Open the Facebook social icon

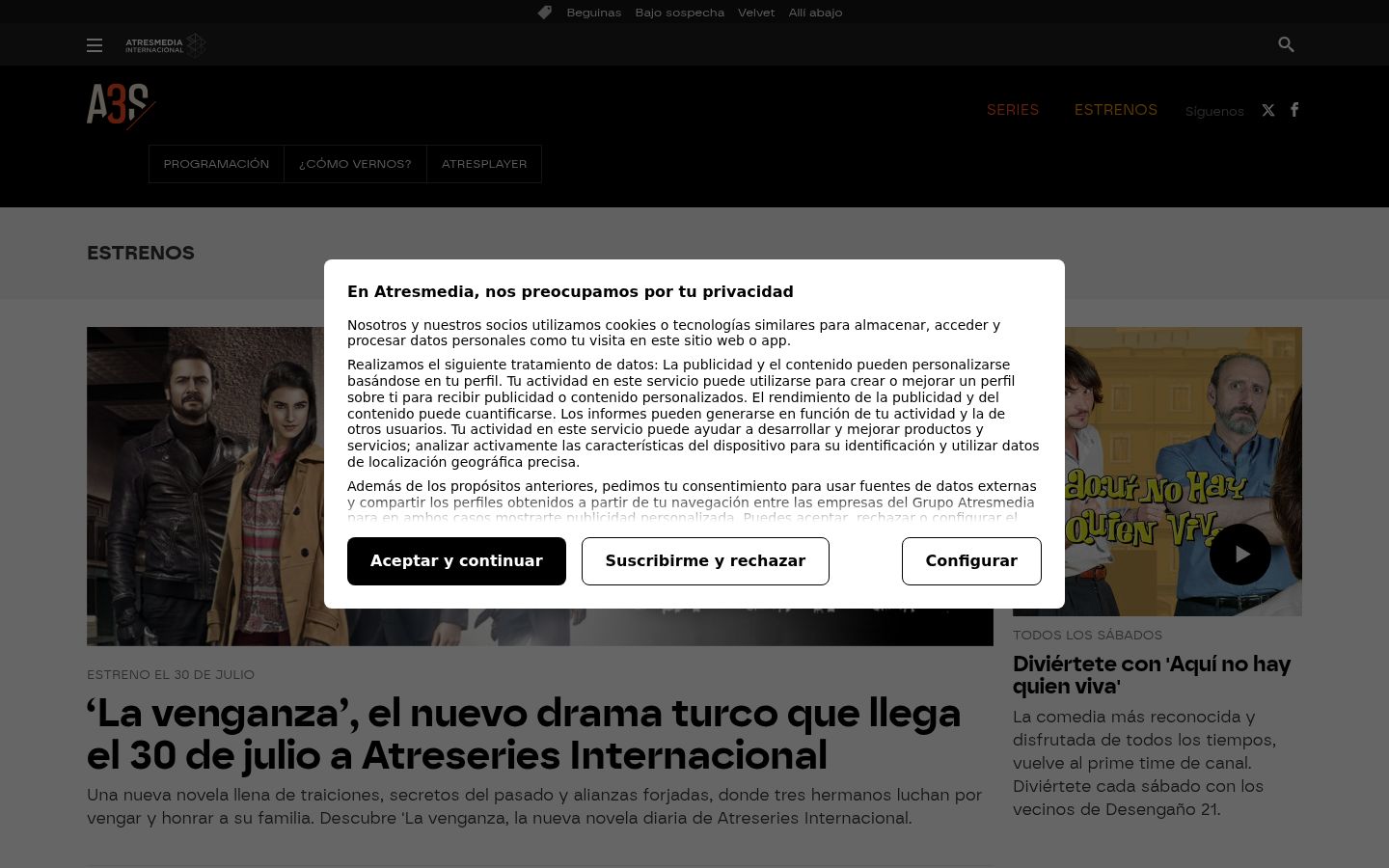click(1294, 109)
